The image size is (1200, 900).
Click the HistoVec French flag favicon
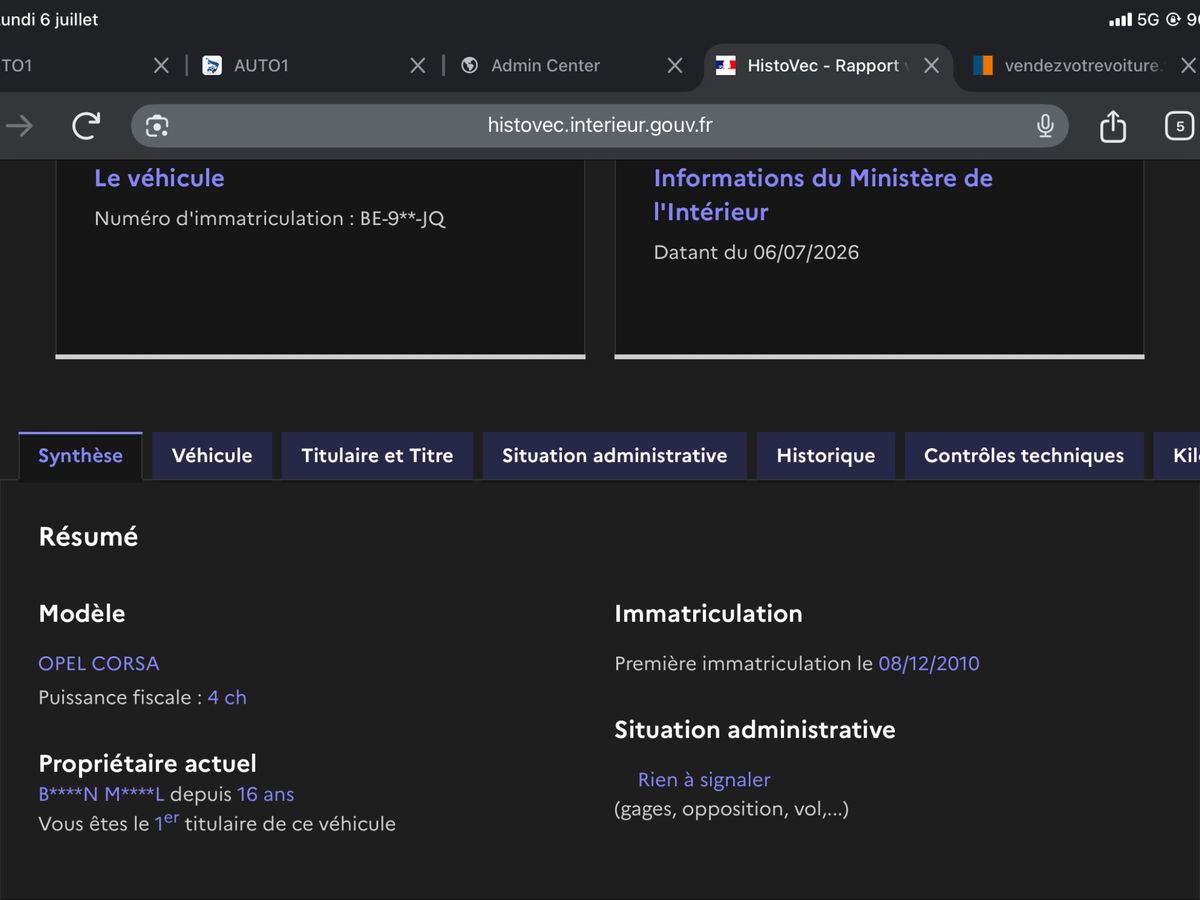[726, 65]
